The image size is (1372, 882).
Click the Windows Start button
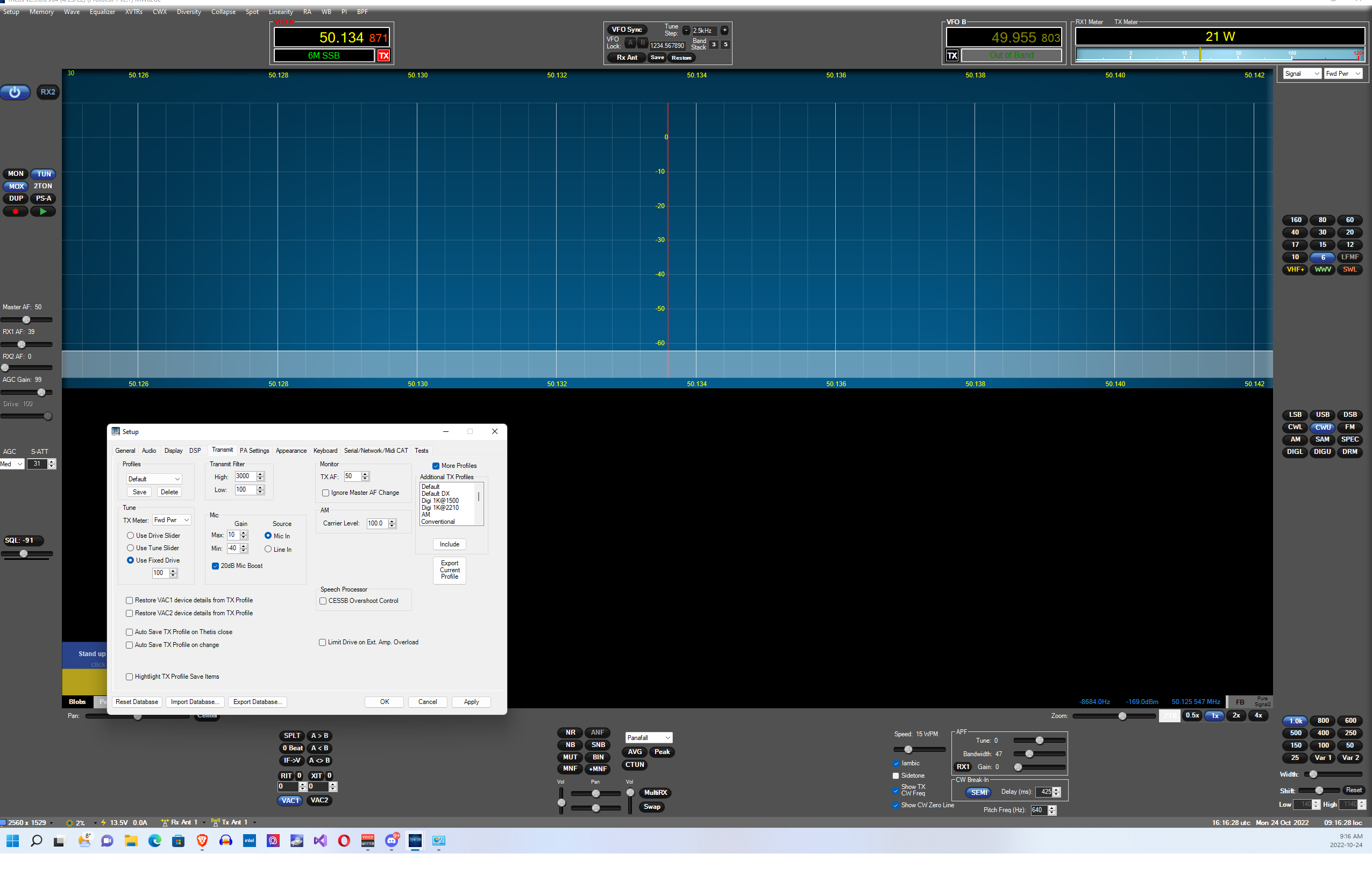click(12, 841)
